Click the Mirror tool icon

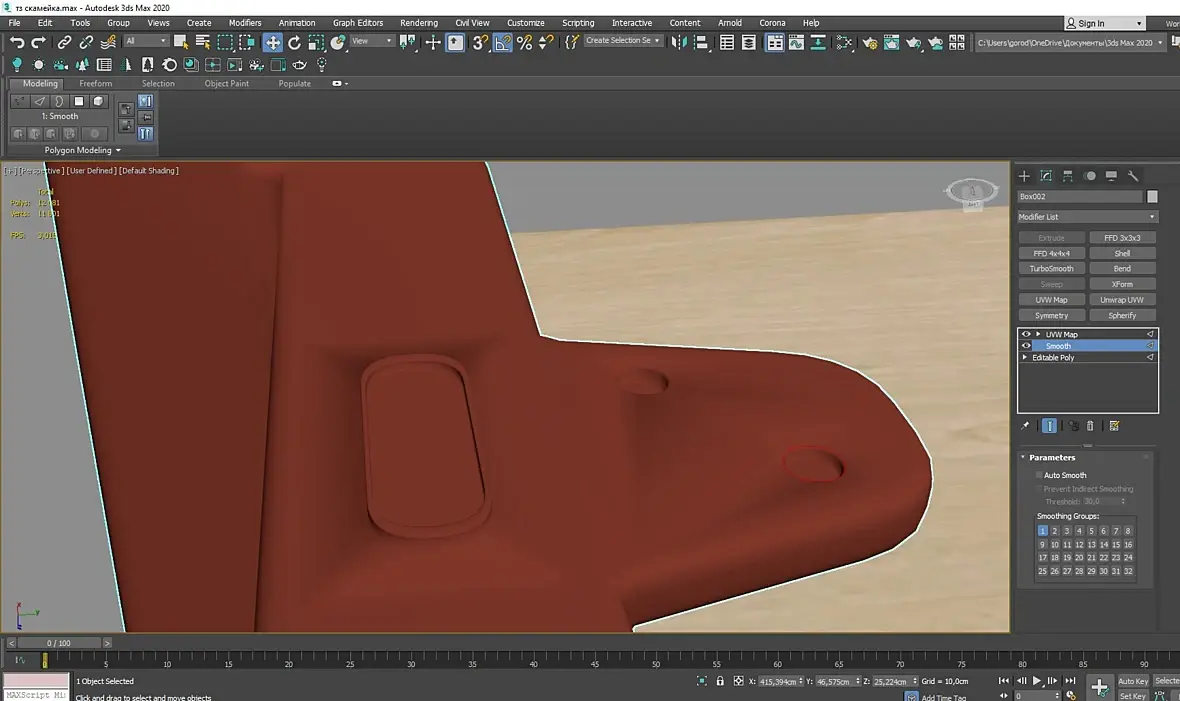coord(680,42)
